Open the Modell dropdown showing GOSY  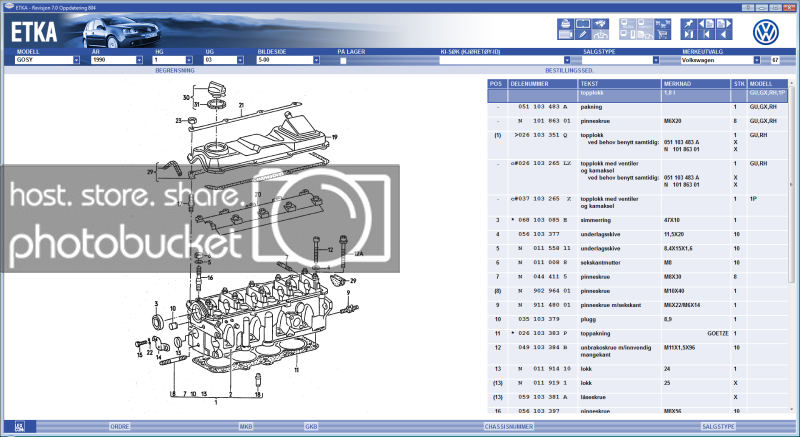76,60
